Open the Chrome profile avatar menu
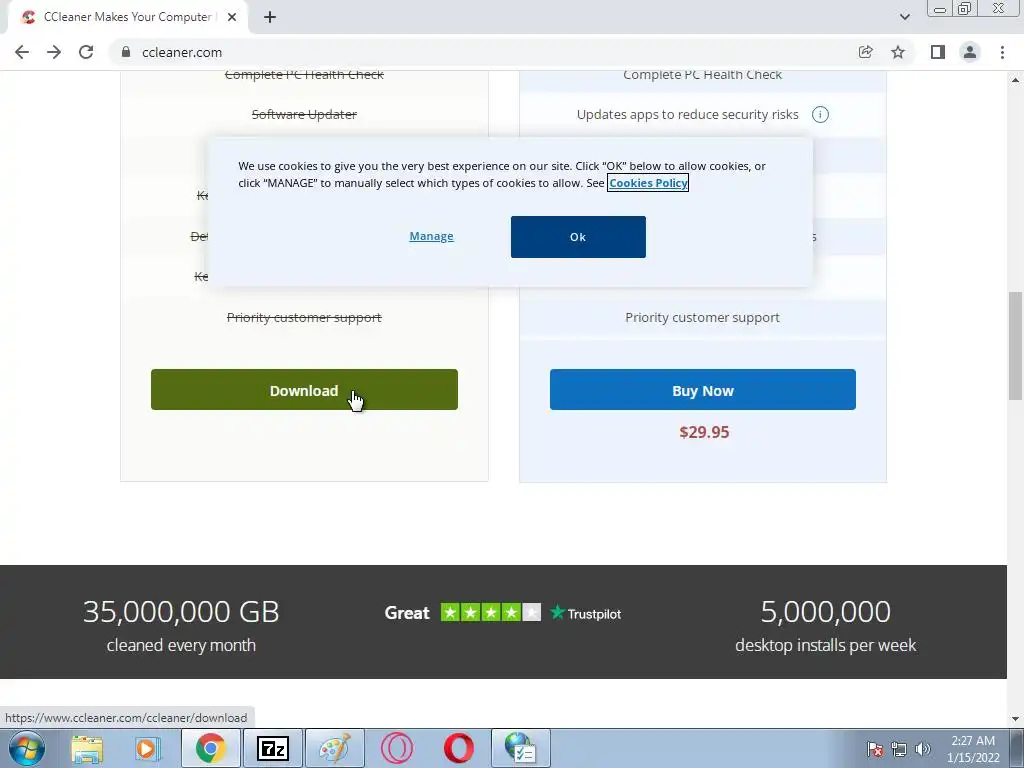 [970, 52]
